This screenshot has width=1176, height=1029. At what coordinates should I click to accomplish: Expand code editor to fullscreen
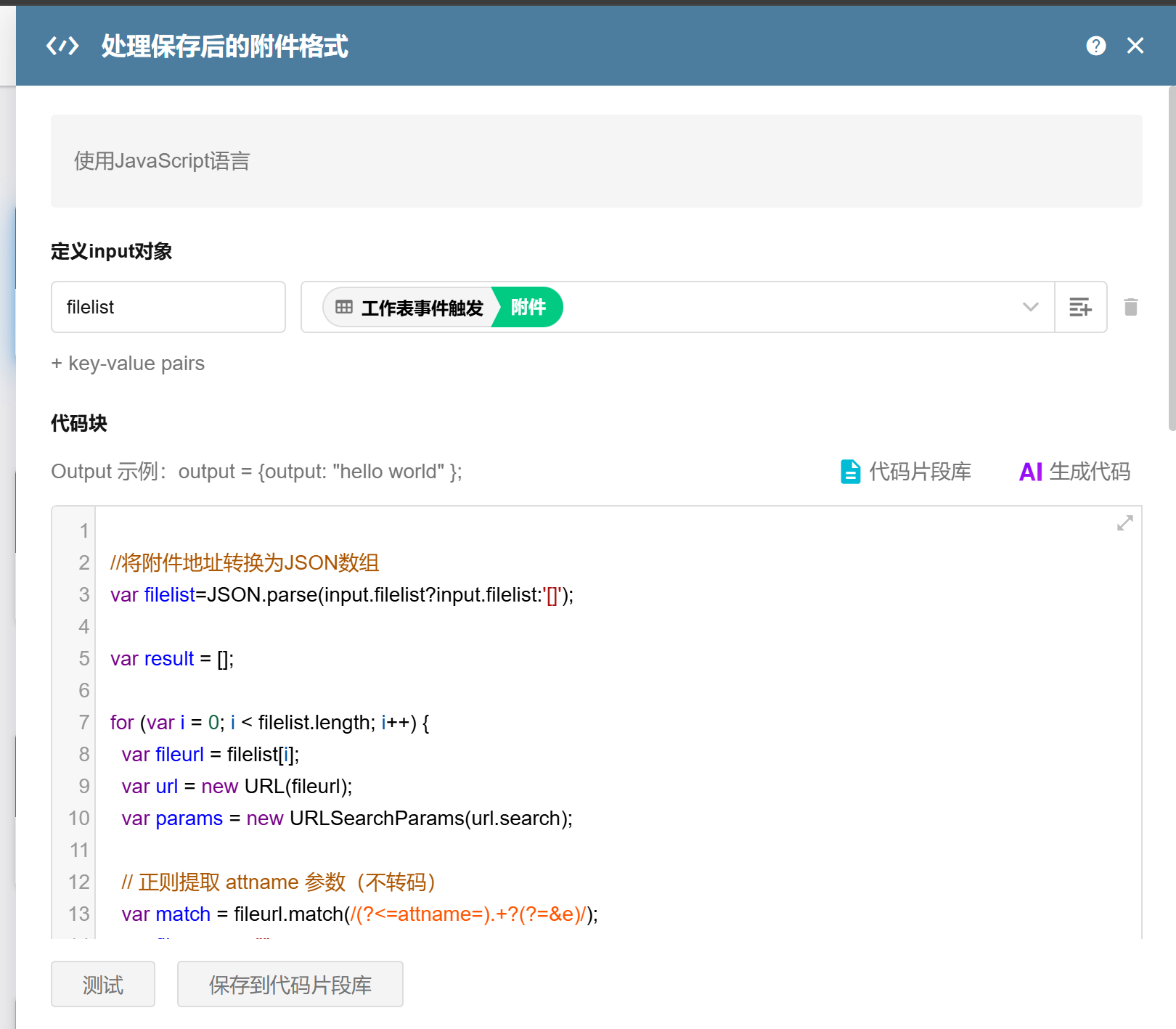[1124, 523]
